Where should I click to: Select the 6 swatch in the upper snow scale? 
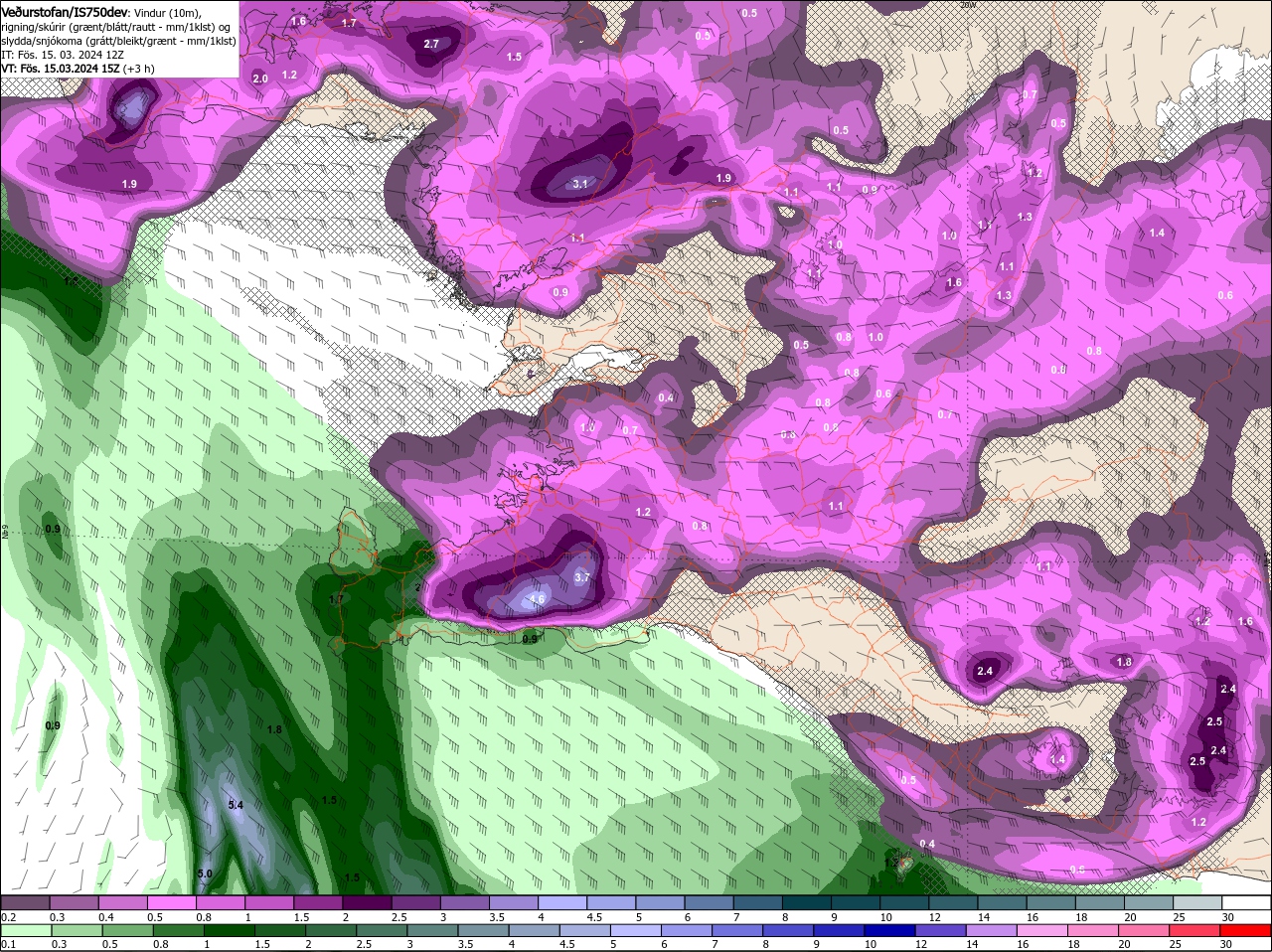709,902
